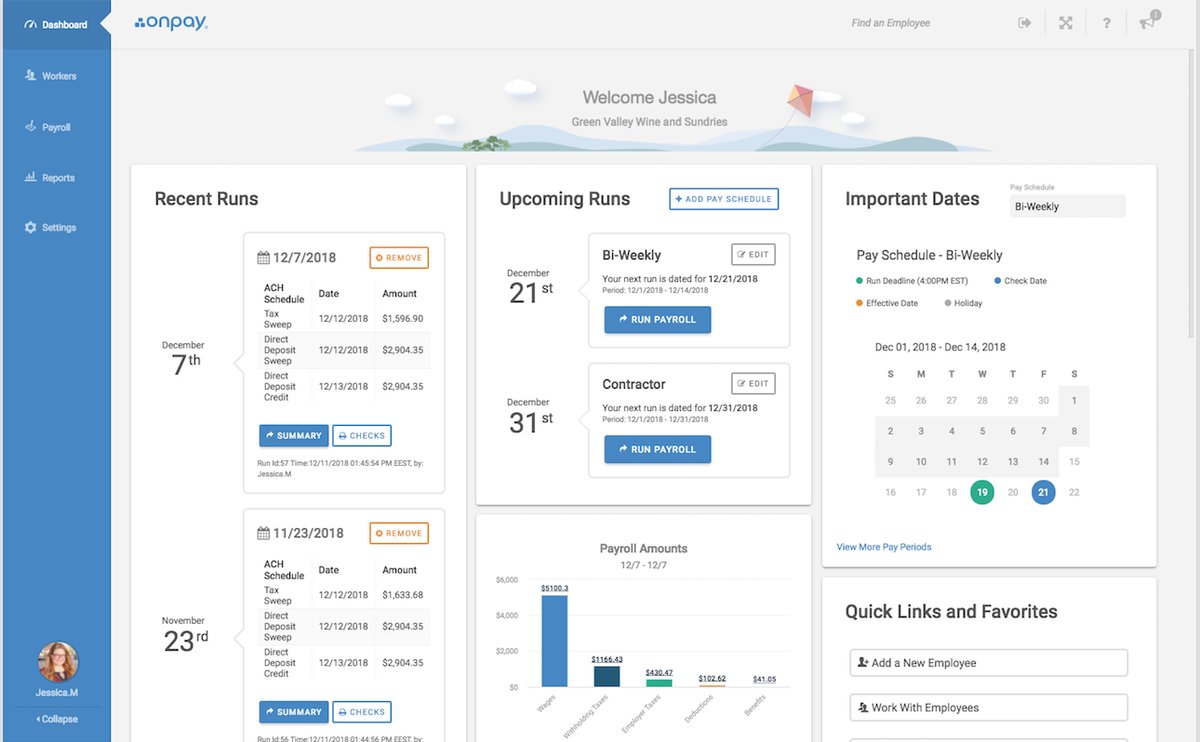Click the blue Check Date legend dot

click(x=997, y=281)
